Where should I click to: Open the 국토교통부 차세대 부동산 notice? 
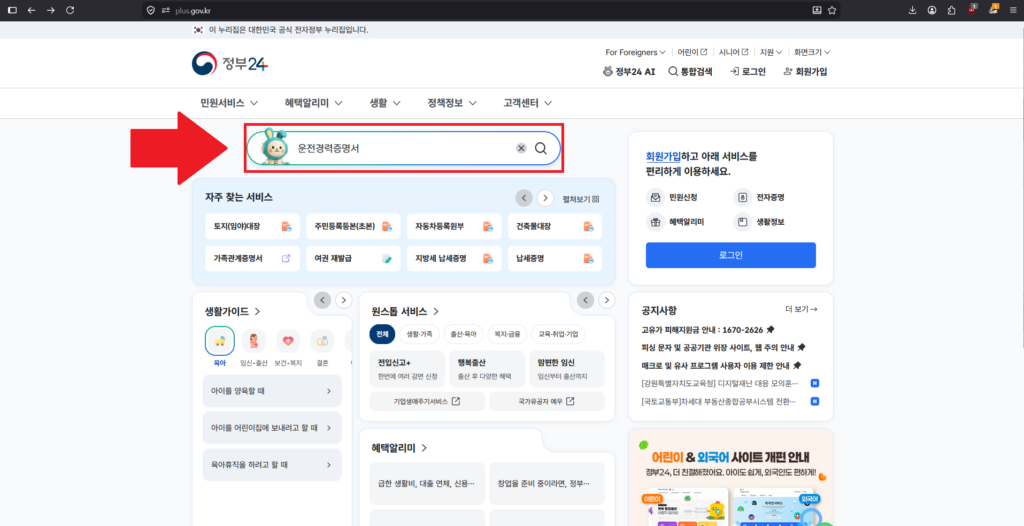(719, 401)
